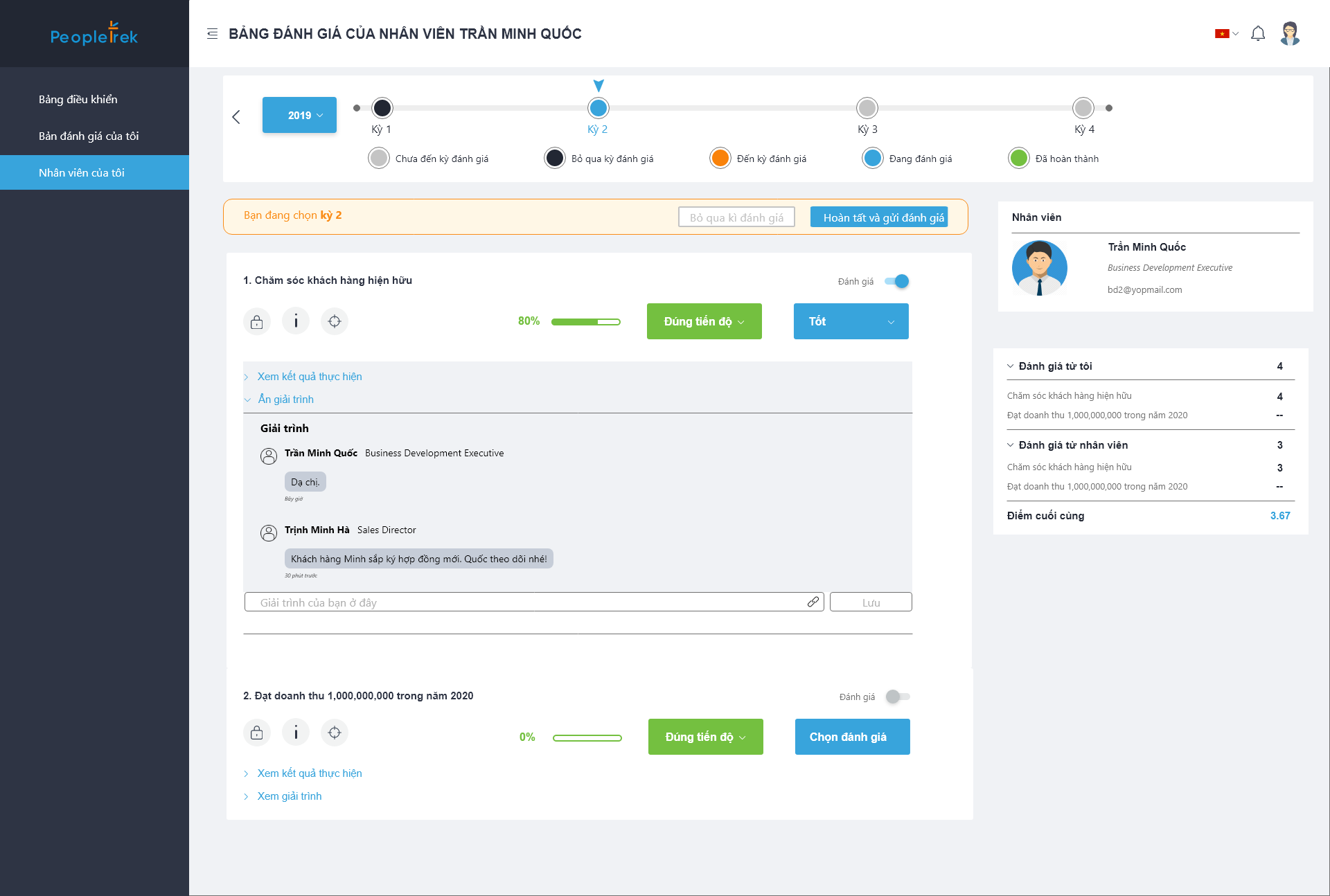The width and height of the screenshot is (1330, 896).
Task: Click lock icon for goal 1
Action: tap(256, 321)
